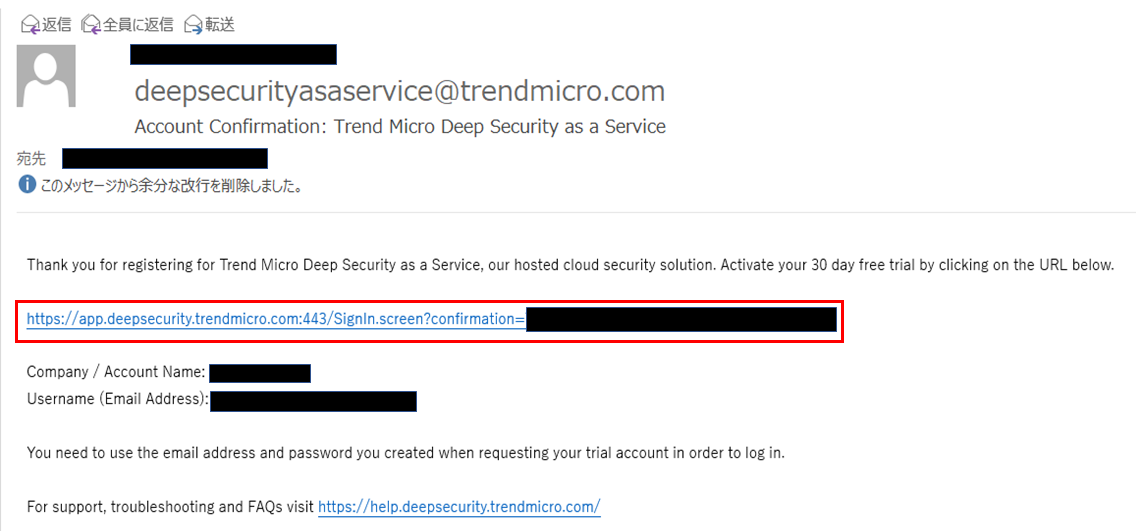This screenshot has width=1136, height=531.
Task: Click the sender's avatar placeholder picture
Action: tap(46, 76)
